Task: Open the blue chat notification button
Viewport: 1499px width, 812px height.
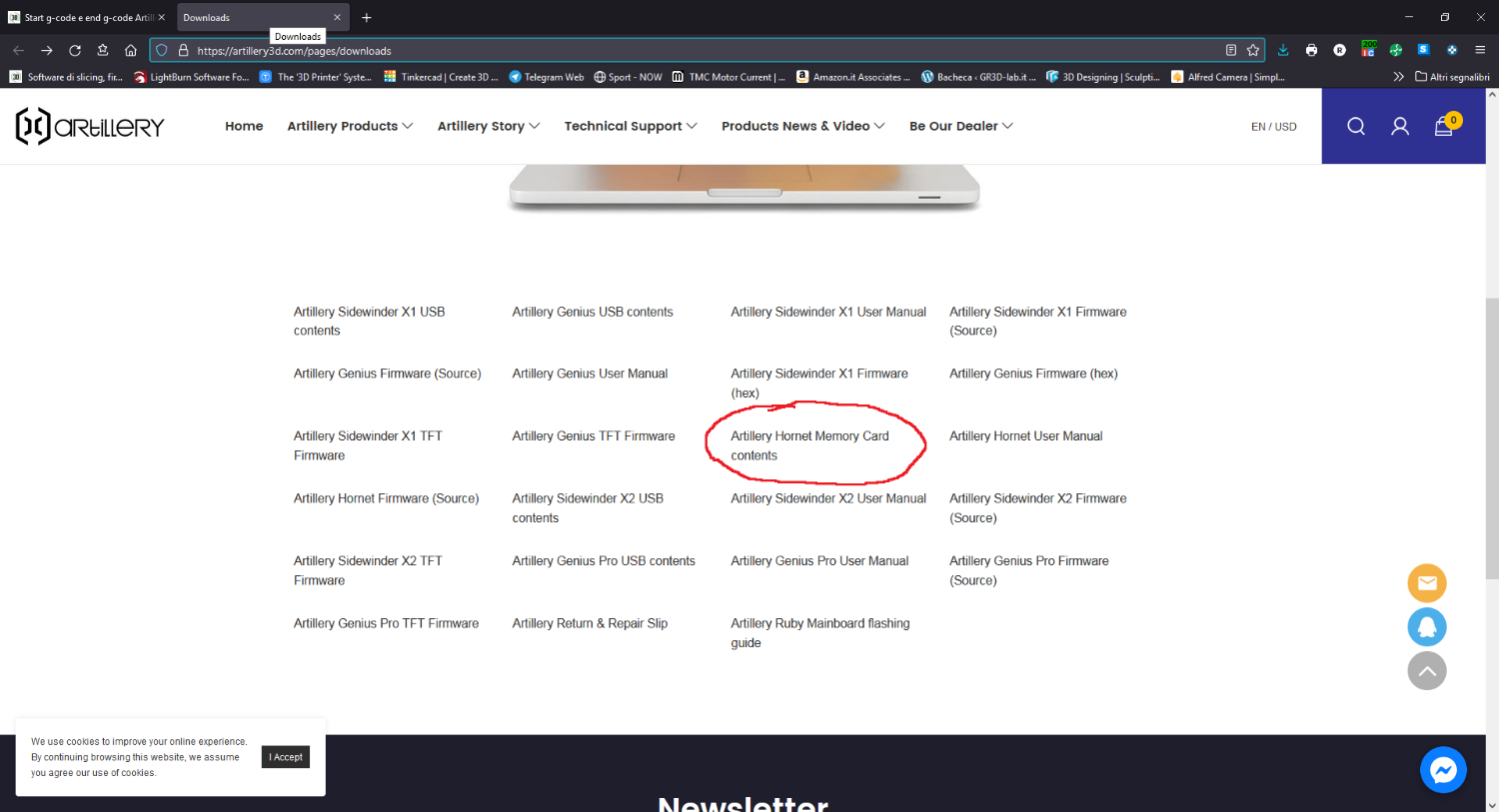Action: (1427, 627)
